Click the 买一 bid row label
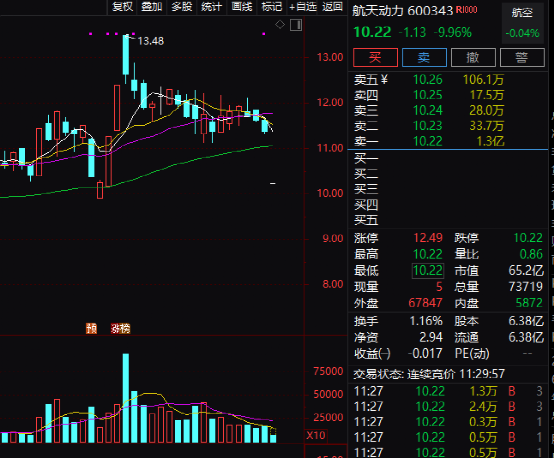The width and height of the screenshot is (554, 458). pyautogui.click(x=366, y=158)
